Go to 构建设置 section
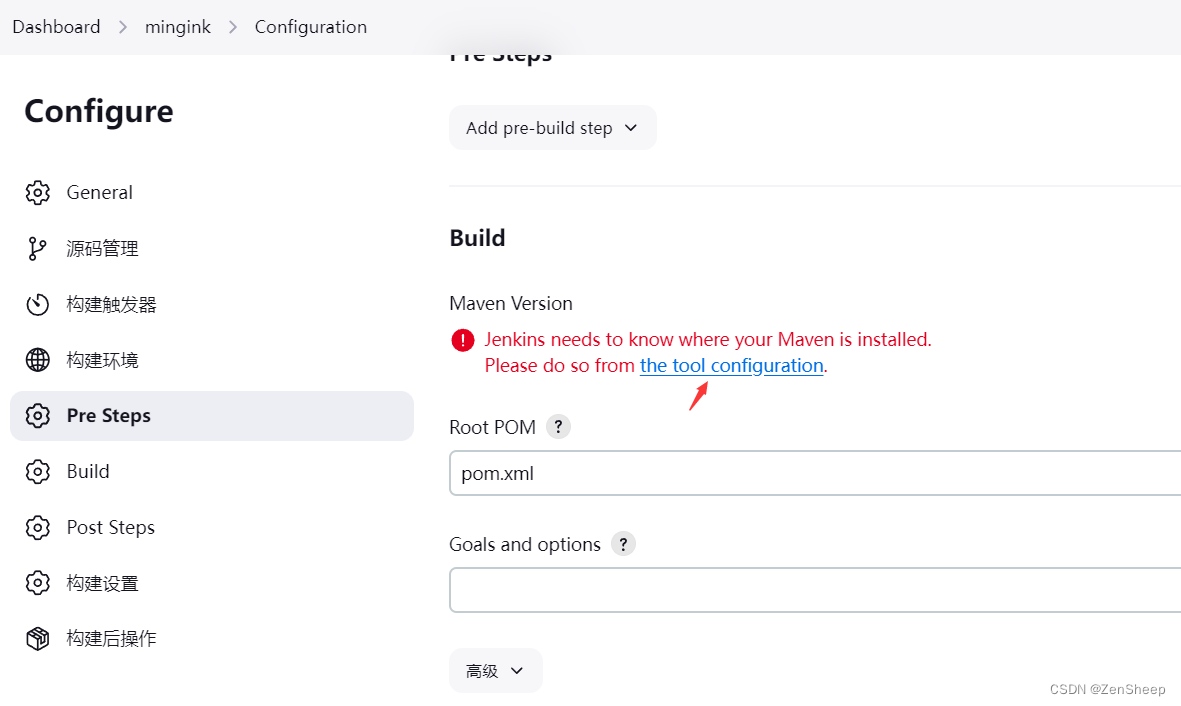The height and width of the screenshot is (706, 1181). click(102, 583)
